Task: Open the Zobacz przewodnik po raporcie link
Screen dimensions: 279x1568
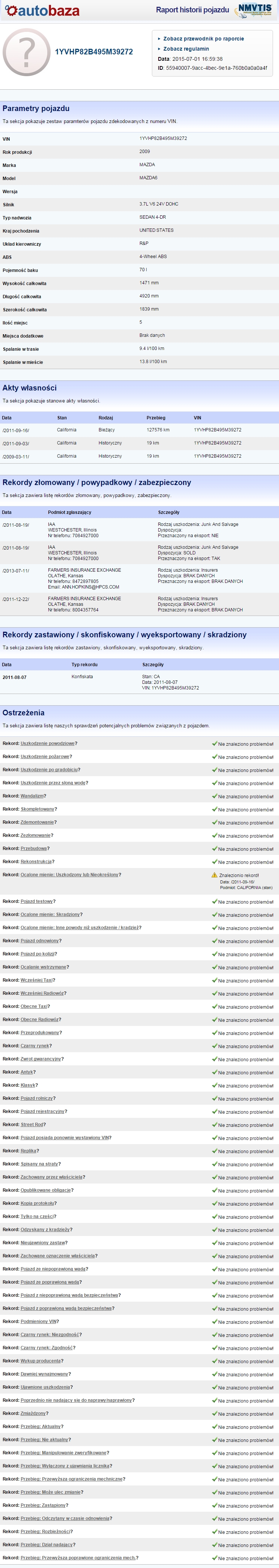Action: 203,38
